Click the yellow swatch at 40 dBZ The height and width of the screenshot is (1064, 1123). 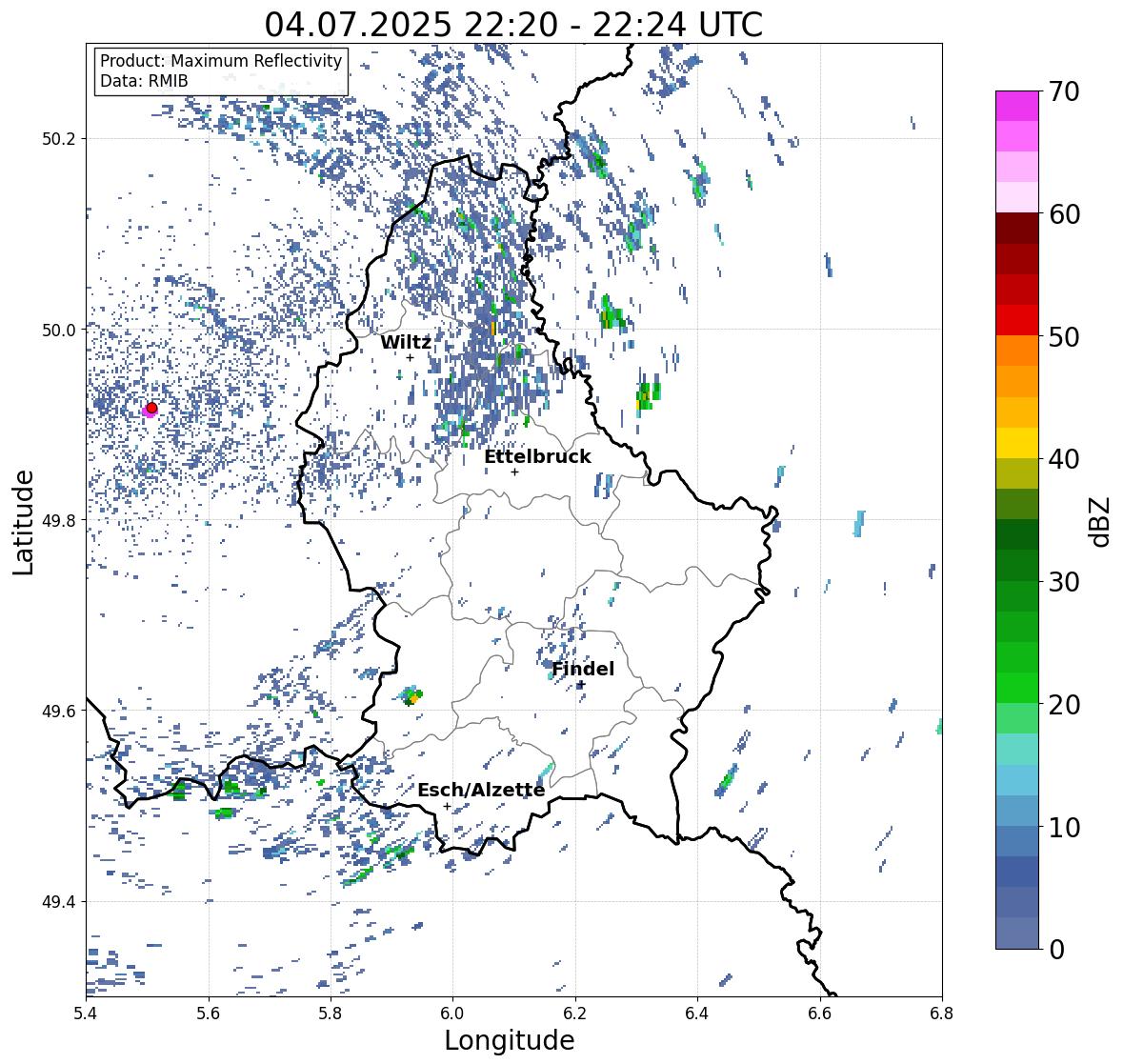[1017, 443]
